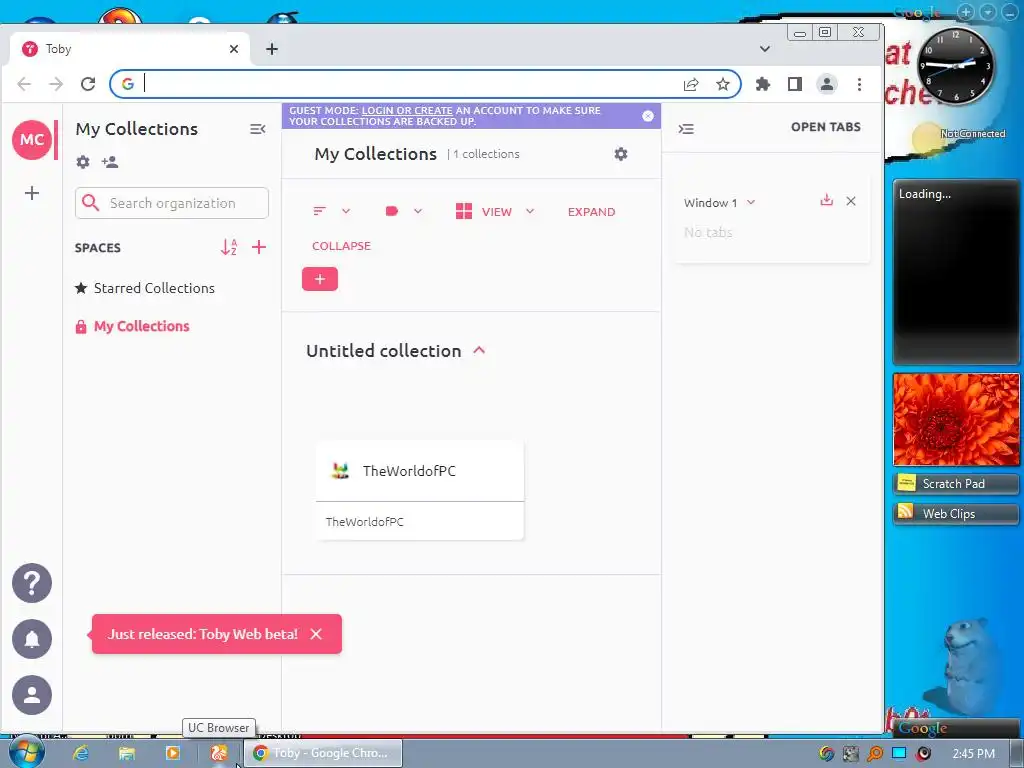
Task: Close the Toby browser tab
Action: pyautogui.click(x=234, y=49)
